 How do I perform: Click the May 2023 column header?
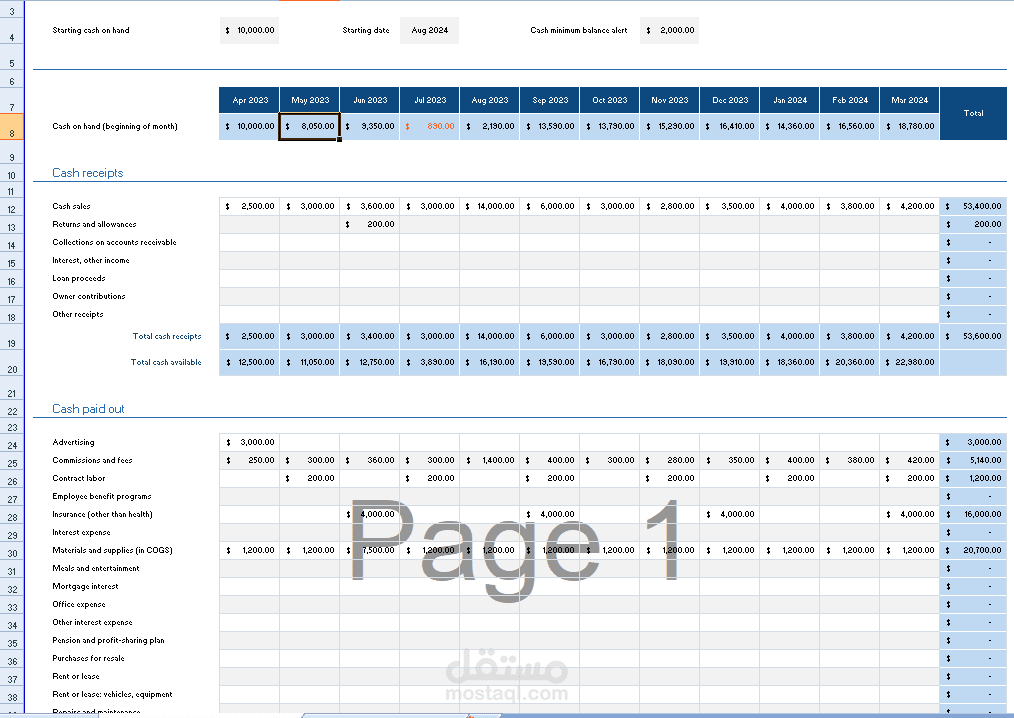(310, 100)
